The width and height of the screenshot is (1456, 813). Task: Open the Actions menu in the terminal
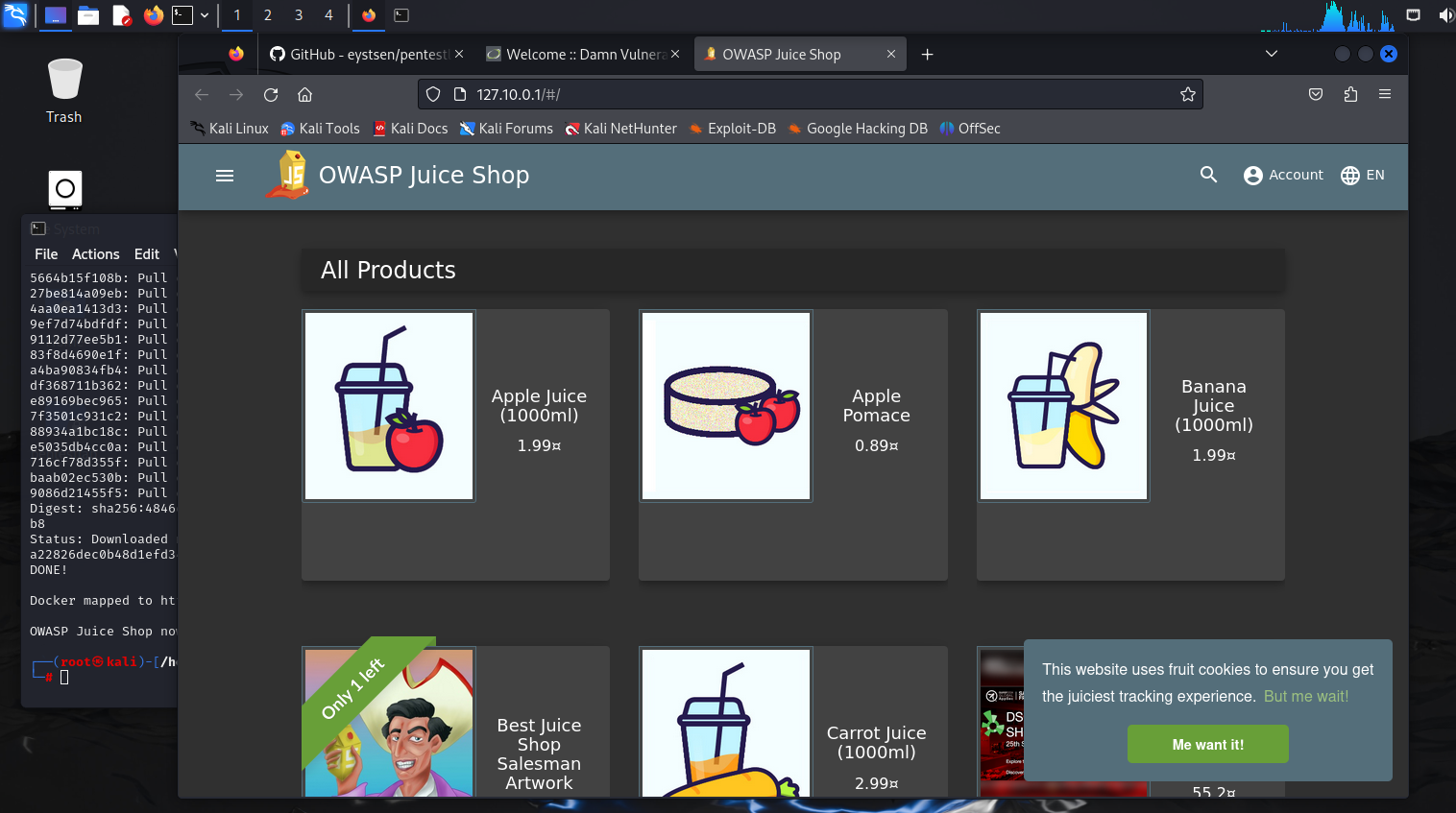[96, 254]
